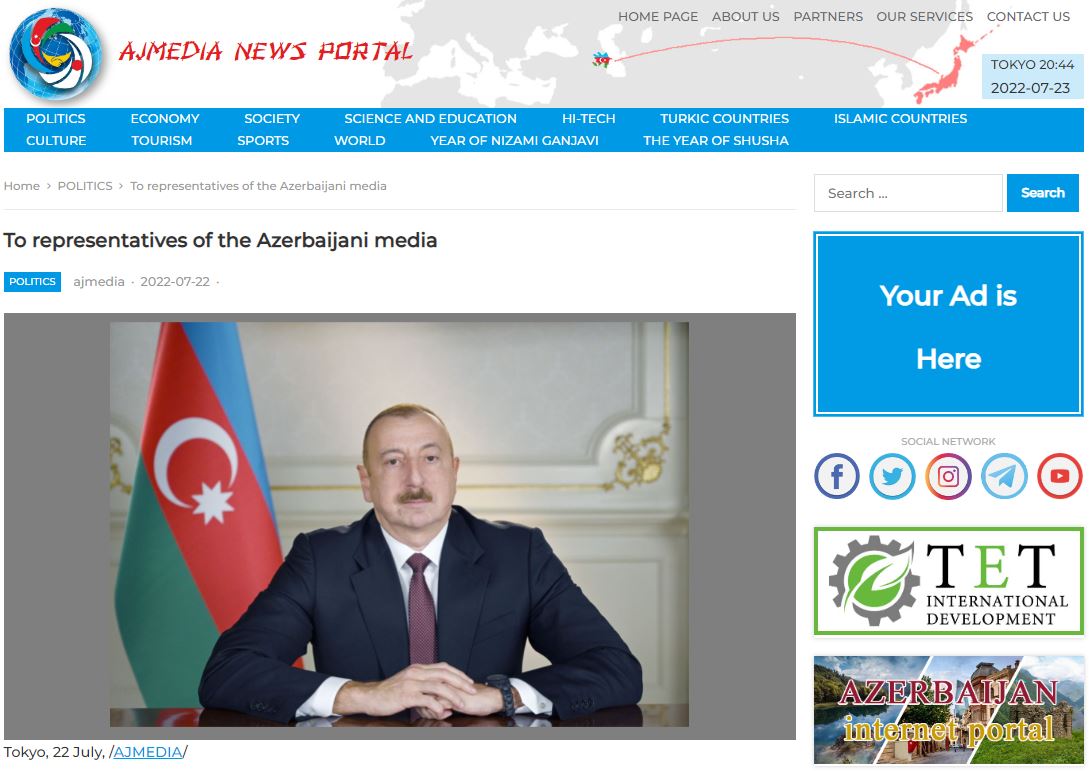The width and height of the screenshot is (1089, 773).
Task: Open CONTACT US page
Action: pyautogui.click(x=1028, y=17)
